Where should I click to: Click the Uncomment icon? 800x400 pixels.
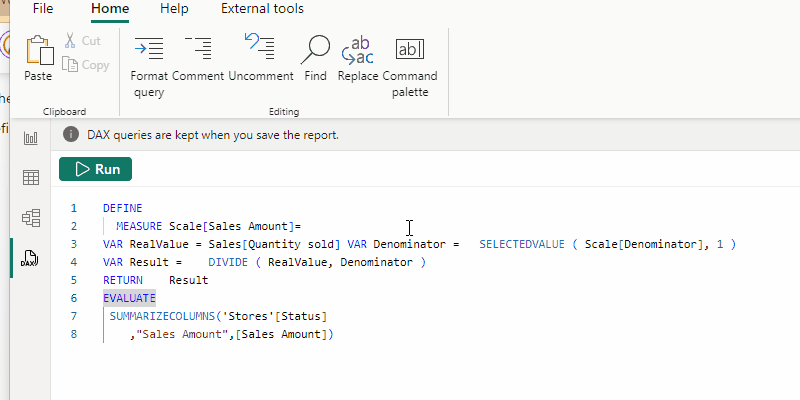click(x=260, y=47)
